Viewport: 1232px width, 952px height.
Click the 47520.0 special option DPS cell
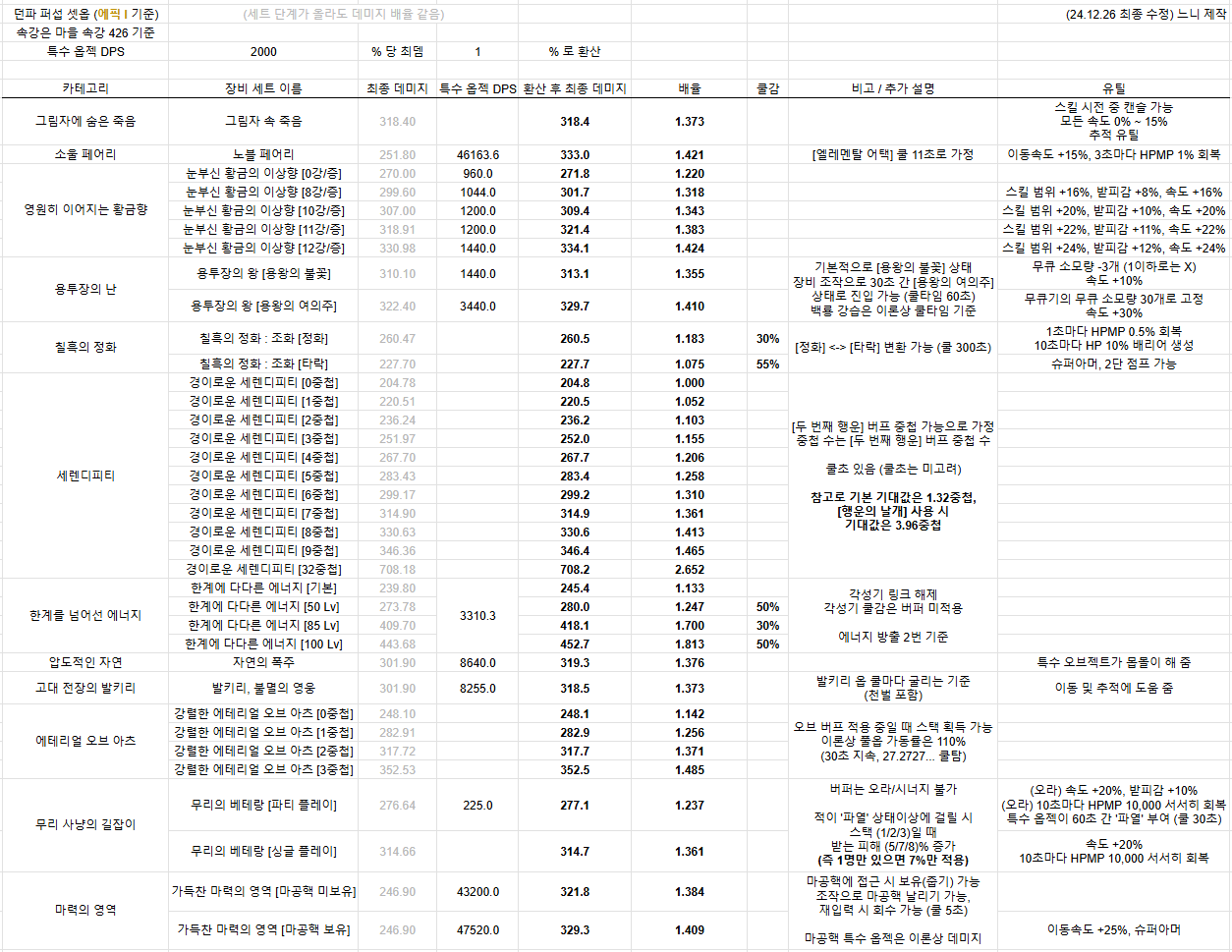pyautogui.click(x=477, y=929)
